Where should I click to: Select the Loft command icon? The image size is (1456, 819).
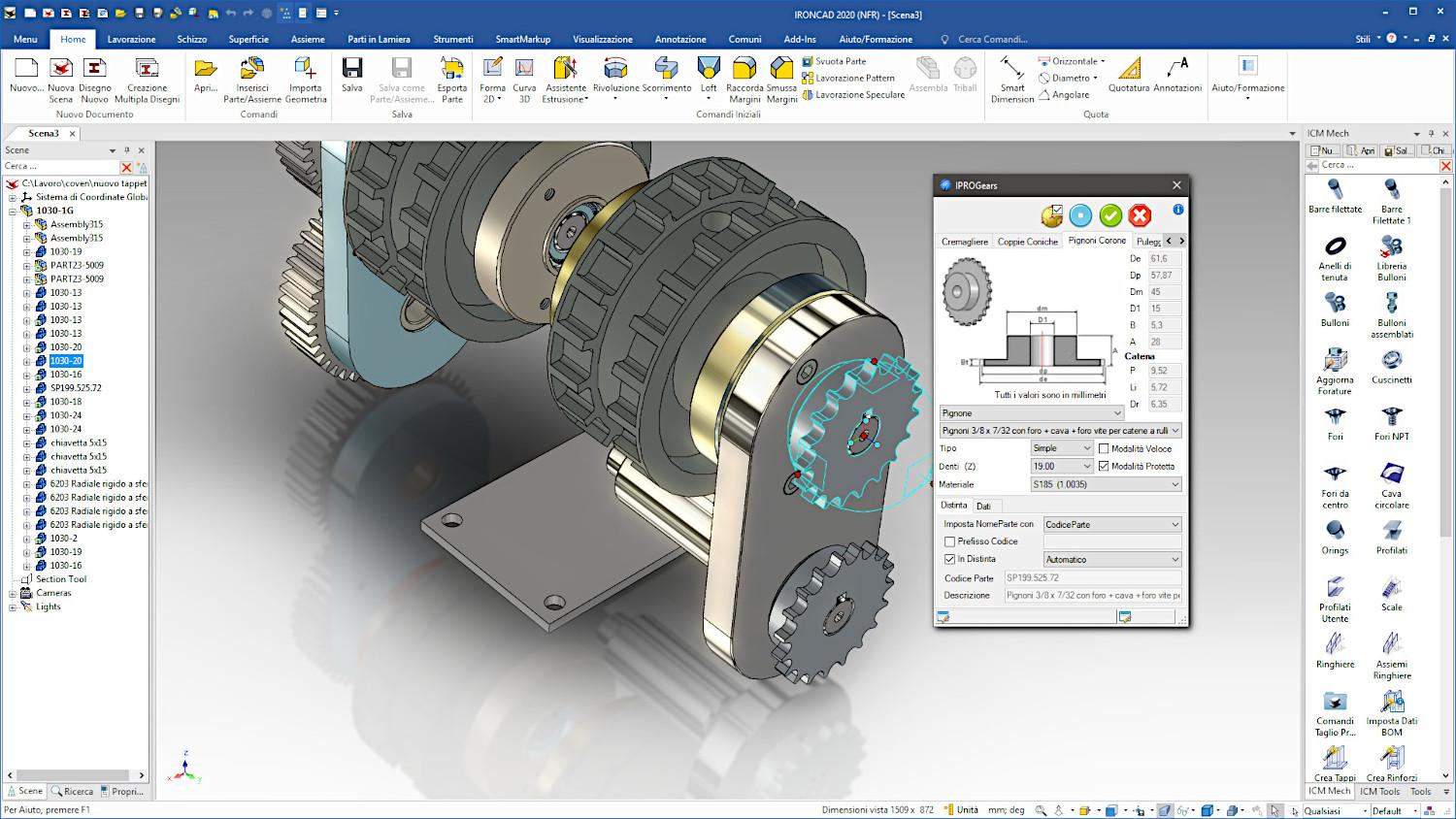point(709,69)
